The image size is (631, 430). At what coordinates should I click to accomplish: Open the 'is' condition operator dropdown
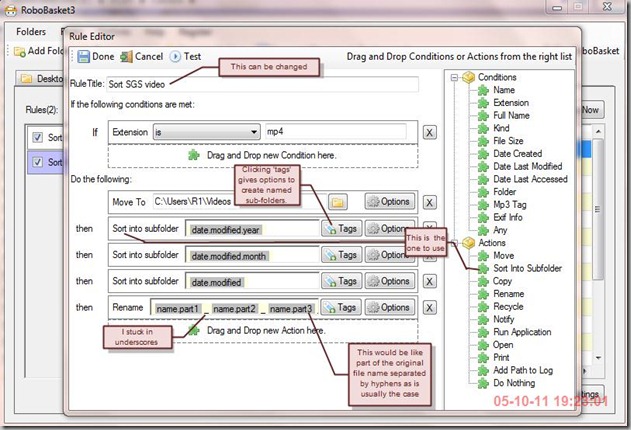click(206, 132)
